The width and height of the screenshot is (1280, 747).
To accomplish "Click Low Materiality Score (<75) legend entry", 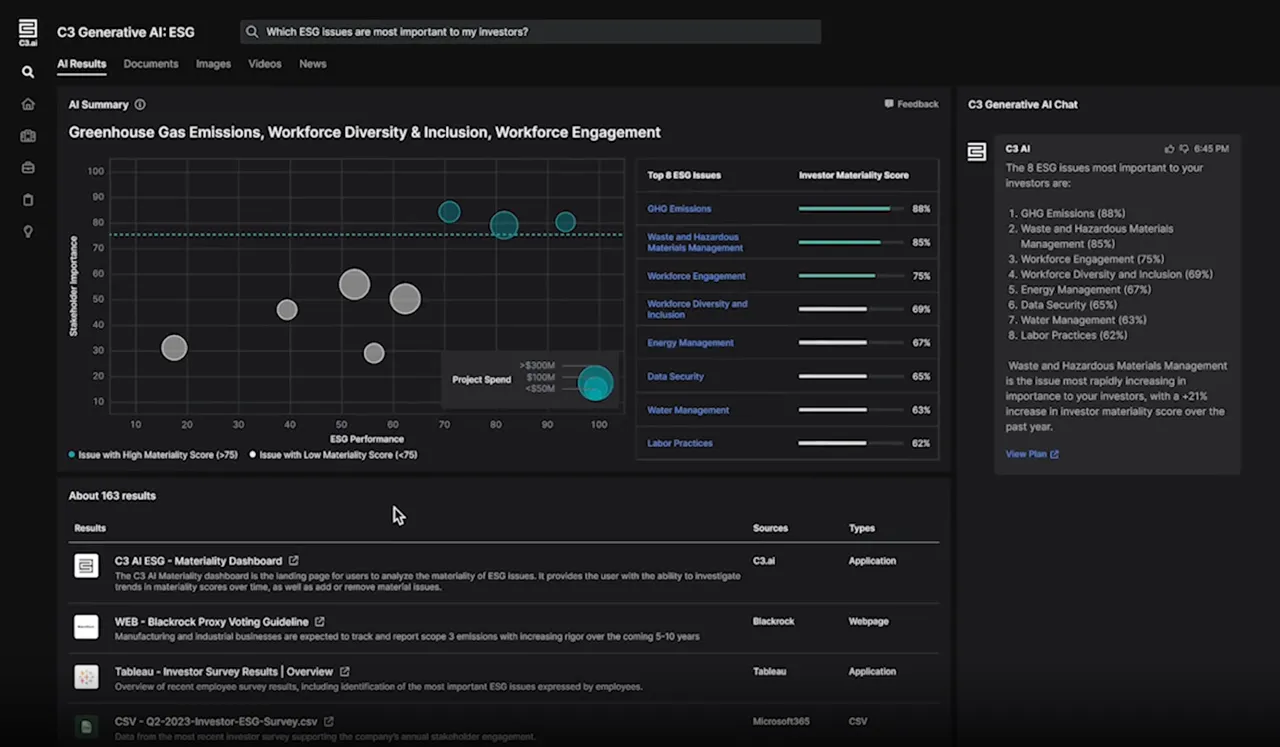I will 333,455.
